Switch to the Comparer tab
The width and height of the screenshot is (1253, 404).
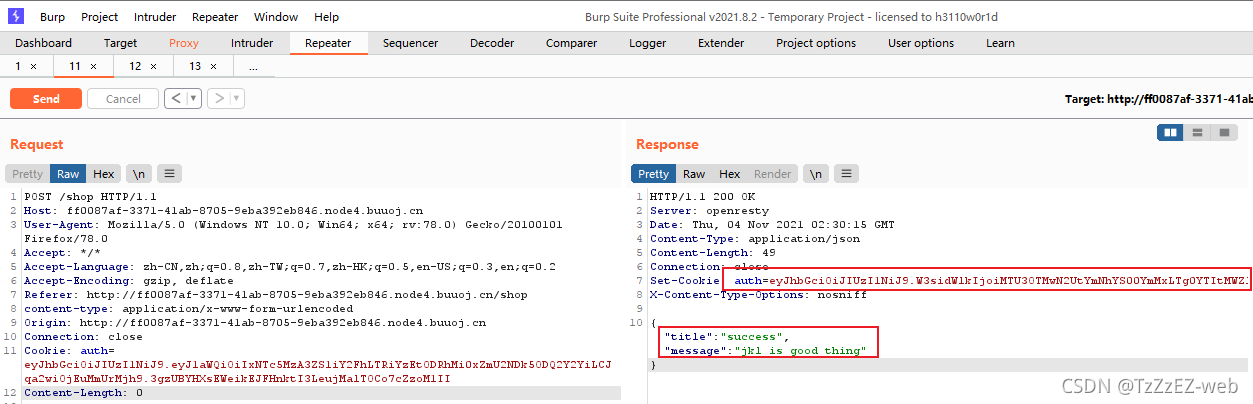pyautogui.click(x=571, y=43)
